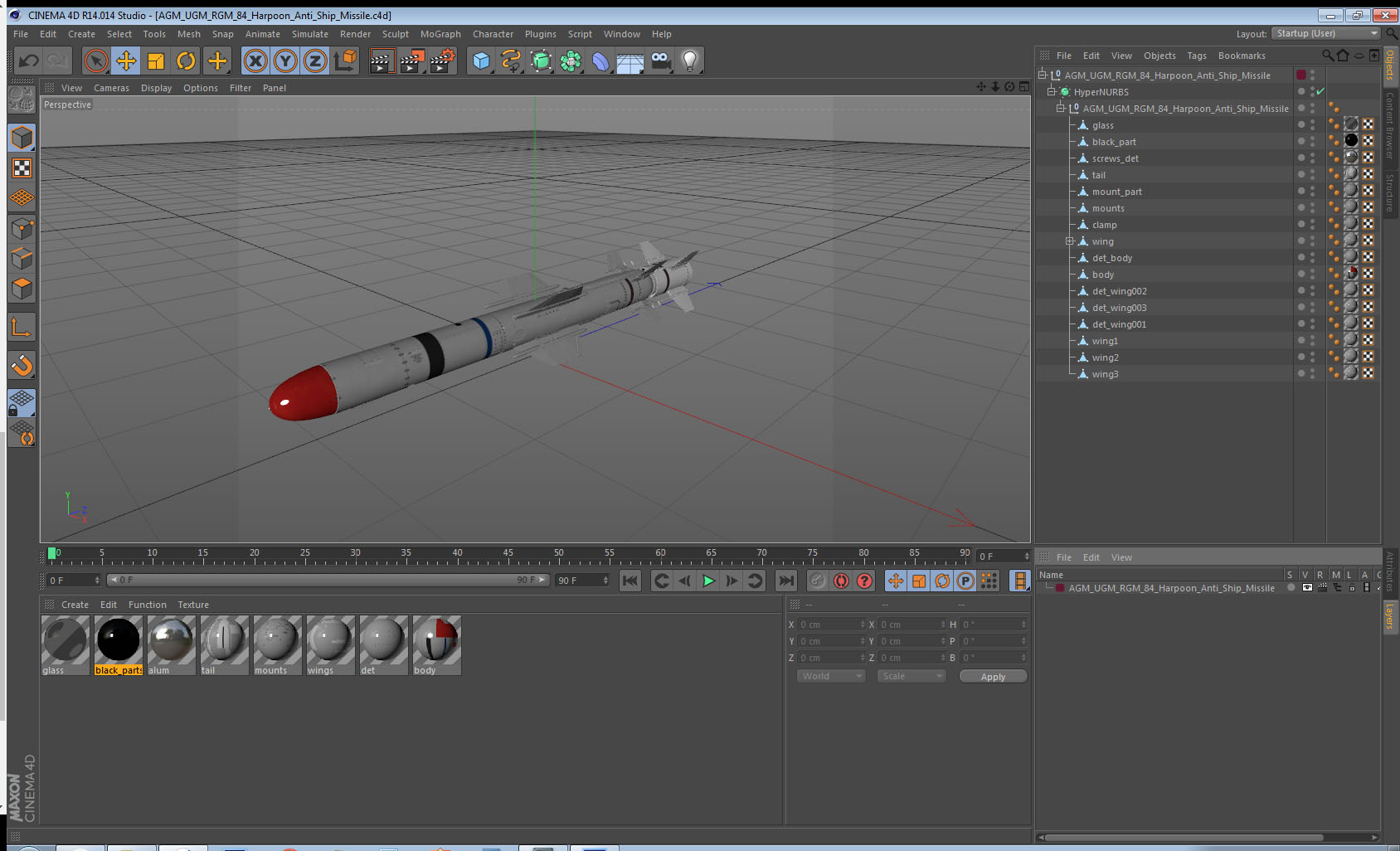Collapse nested AGM_UGM_RGM_84 null under HyperNURBS

click(x=1060, y=108)
